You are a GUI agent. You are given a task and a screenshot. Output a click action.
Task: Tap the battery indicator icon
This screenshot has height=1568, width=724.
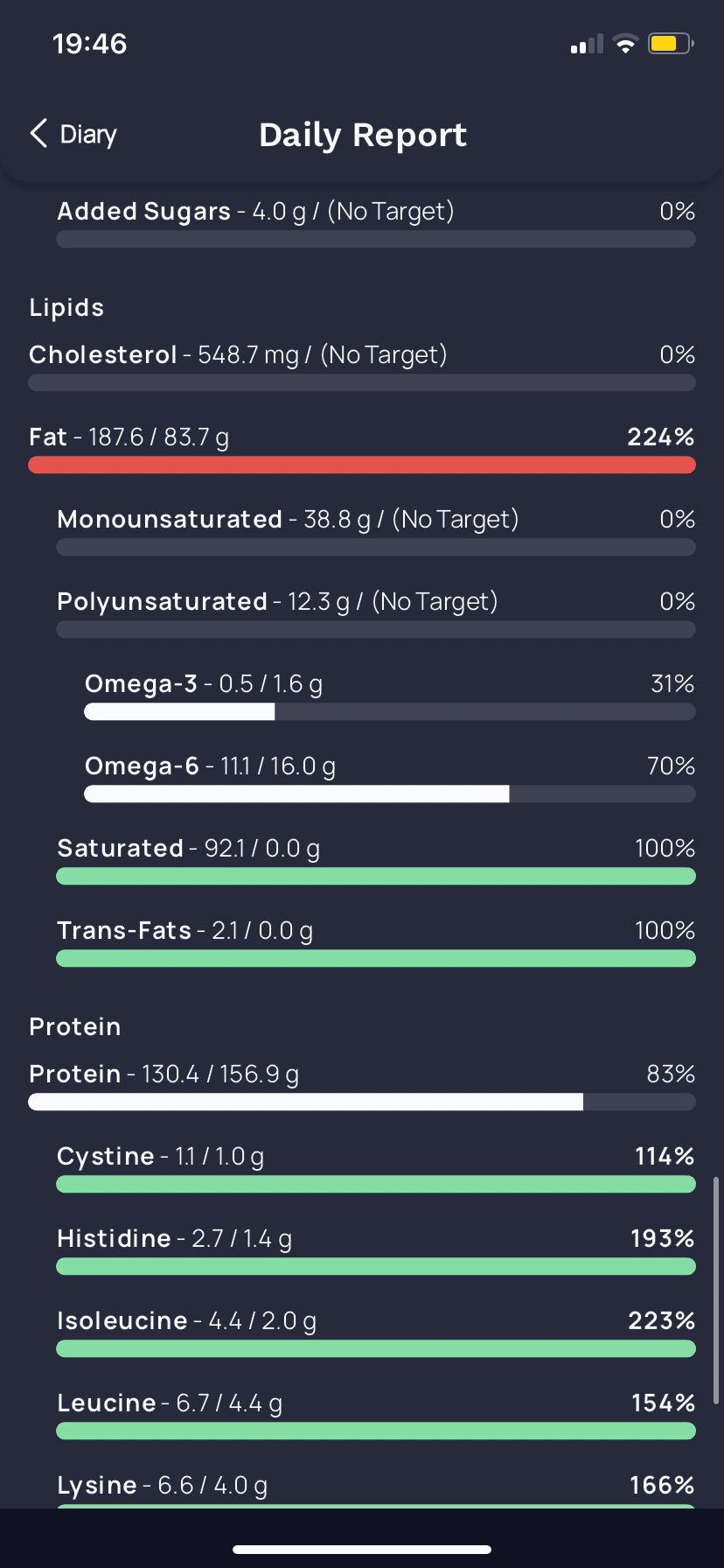[x=670, y=44]
